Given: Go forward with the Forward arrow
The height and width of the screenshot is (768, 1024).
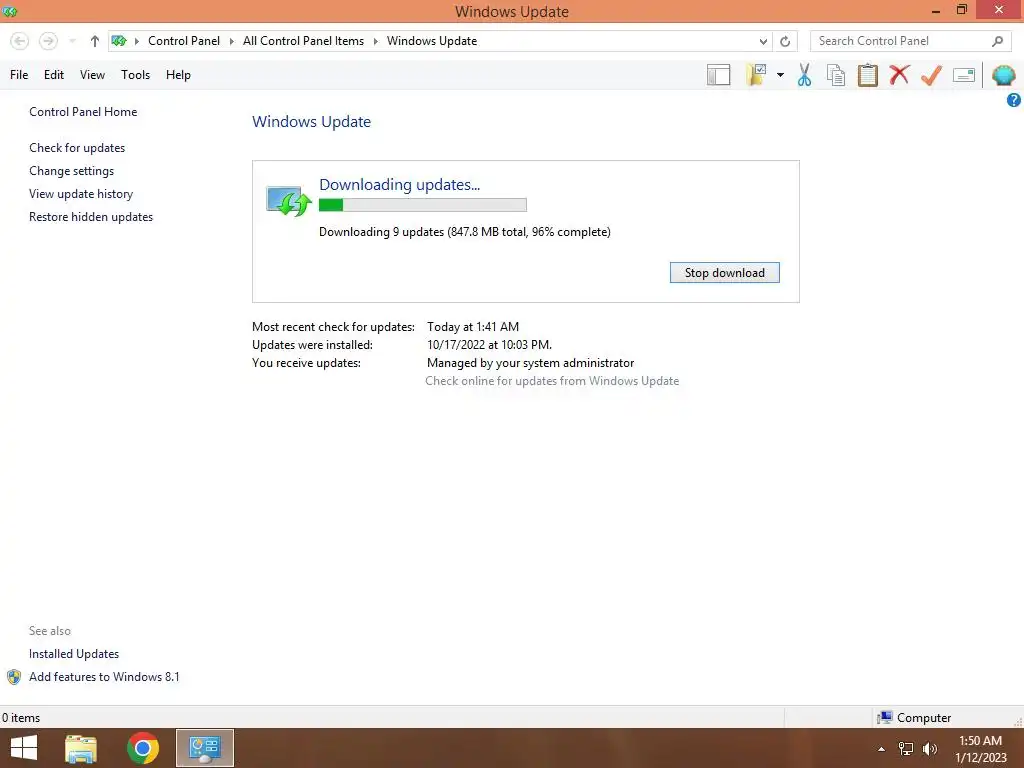Looking at the screenshot, I should [x=48, y=41].
